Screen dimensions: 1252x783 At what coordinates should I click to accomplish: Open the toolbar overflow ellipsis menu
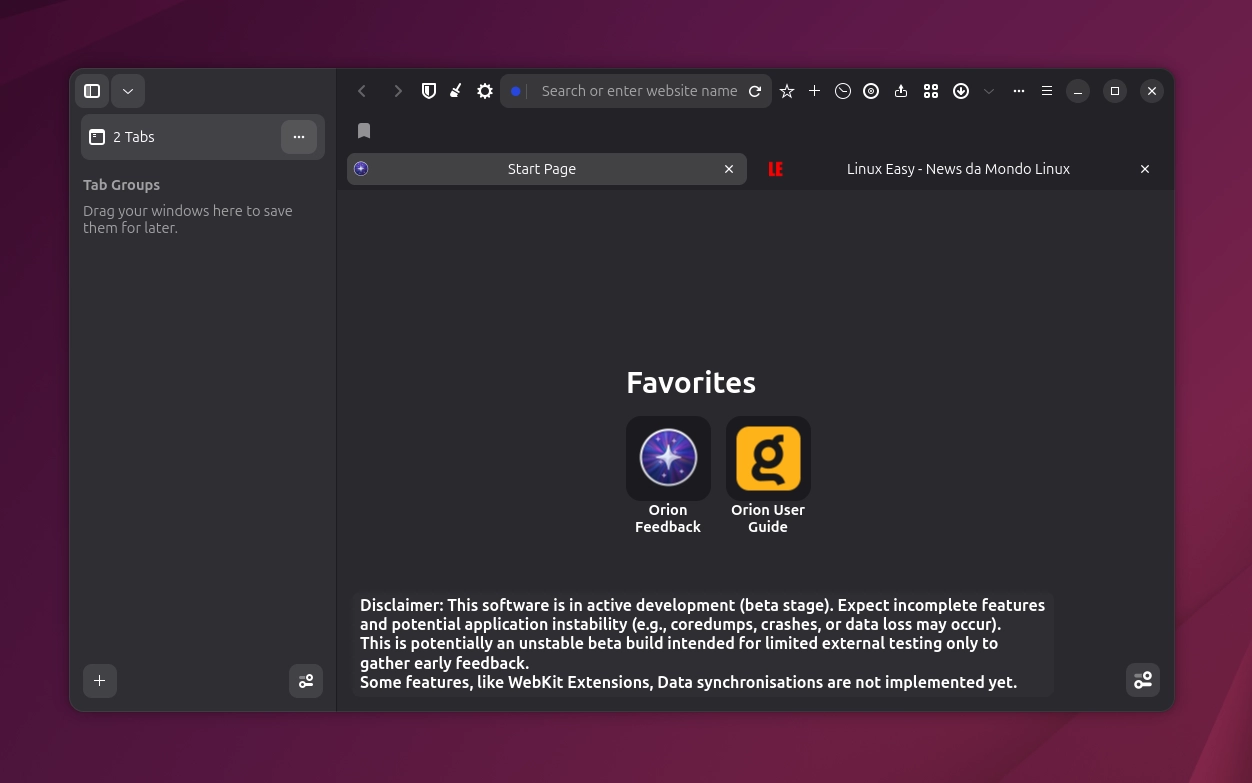1019,90
